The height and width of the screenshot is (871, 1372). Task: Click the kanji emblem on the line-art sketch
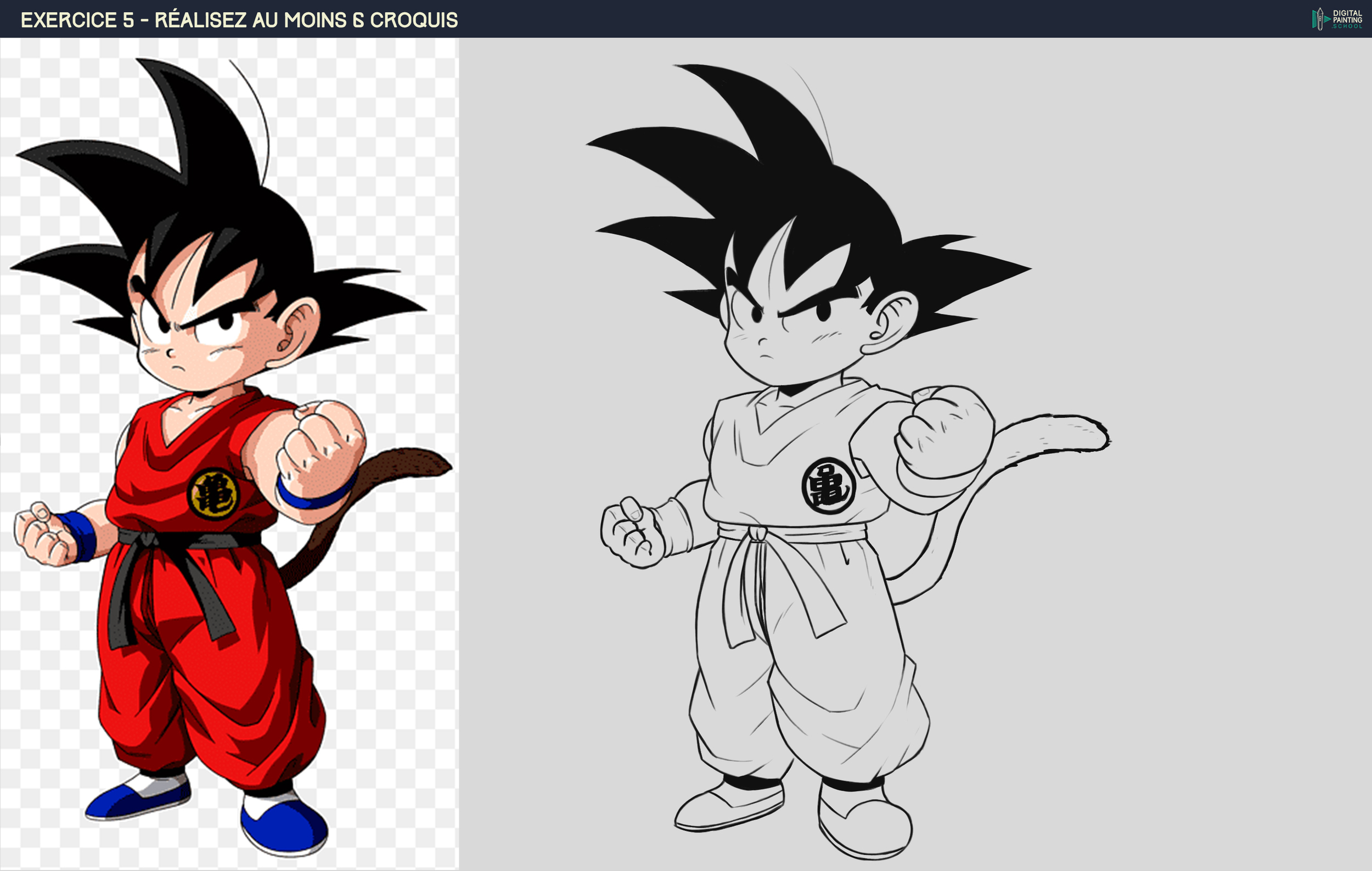829,486
